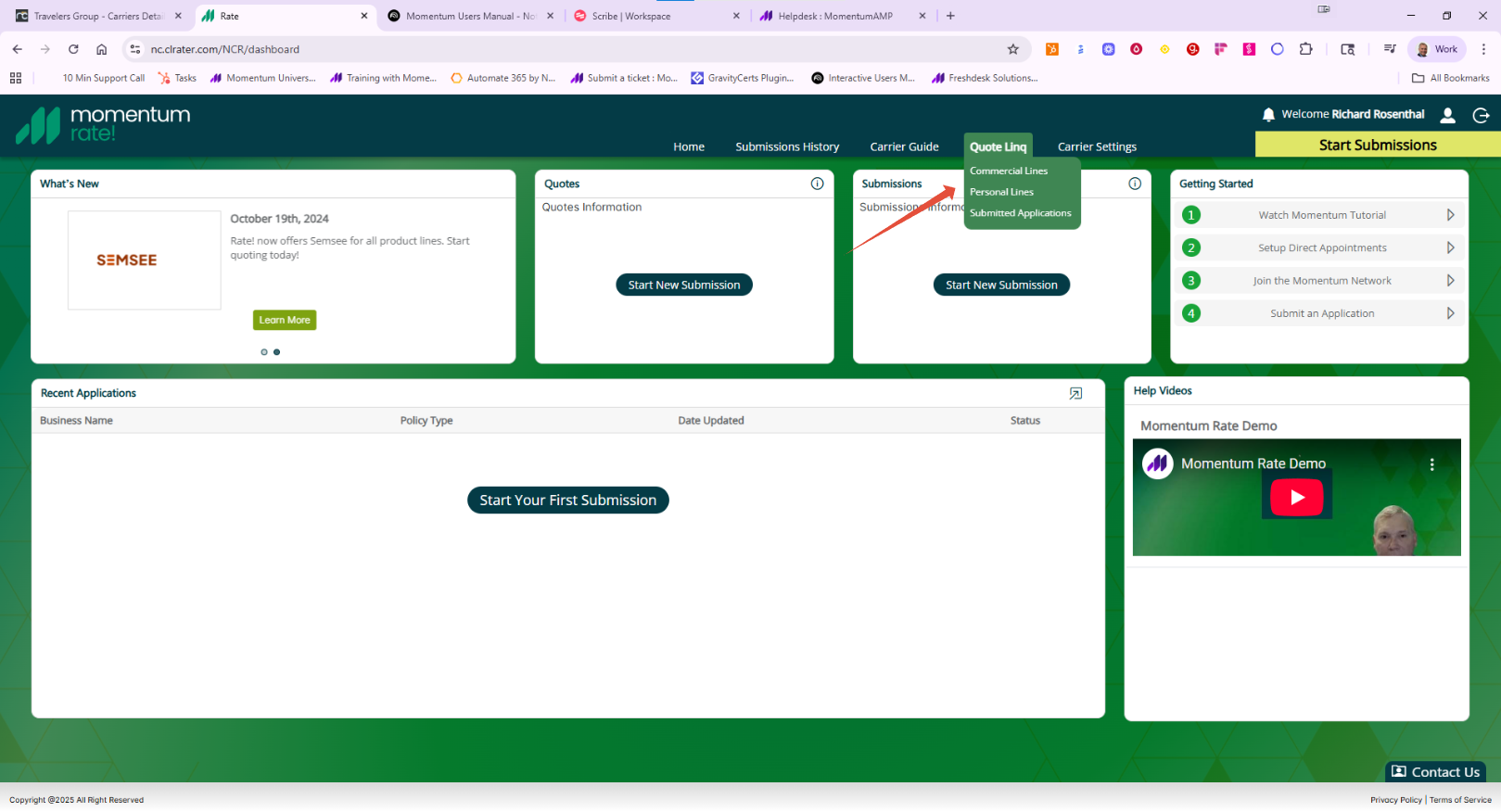The image size is (1501, 812).
Task: Select second carousel dot in What's New
Action: [276, 352]
